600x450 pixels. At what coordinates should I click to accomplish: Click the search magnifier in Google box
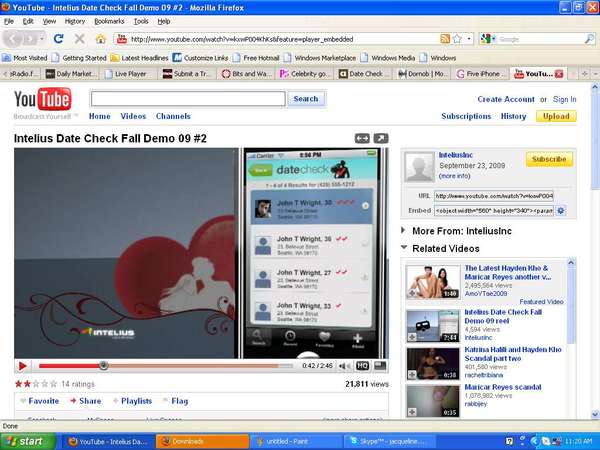[590, 39]
